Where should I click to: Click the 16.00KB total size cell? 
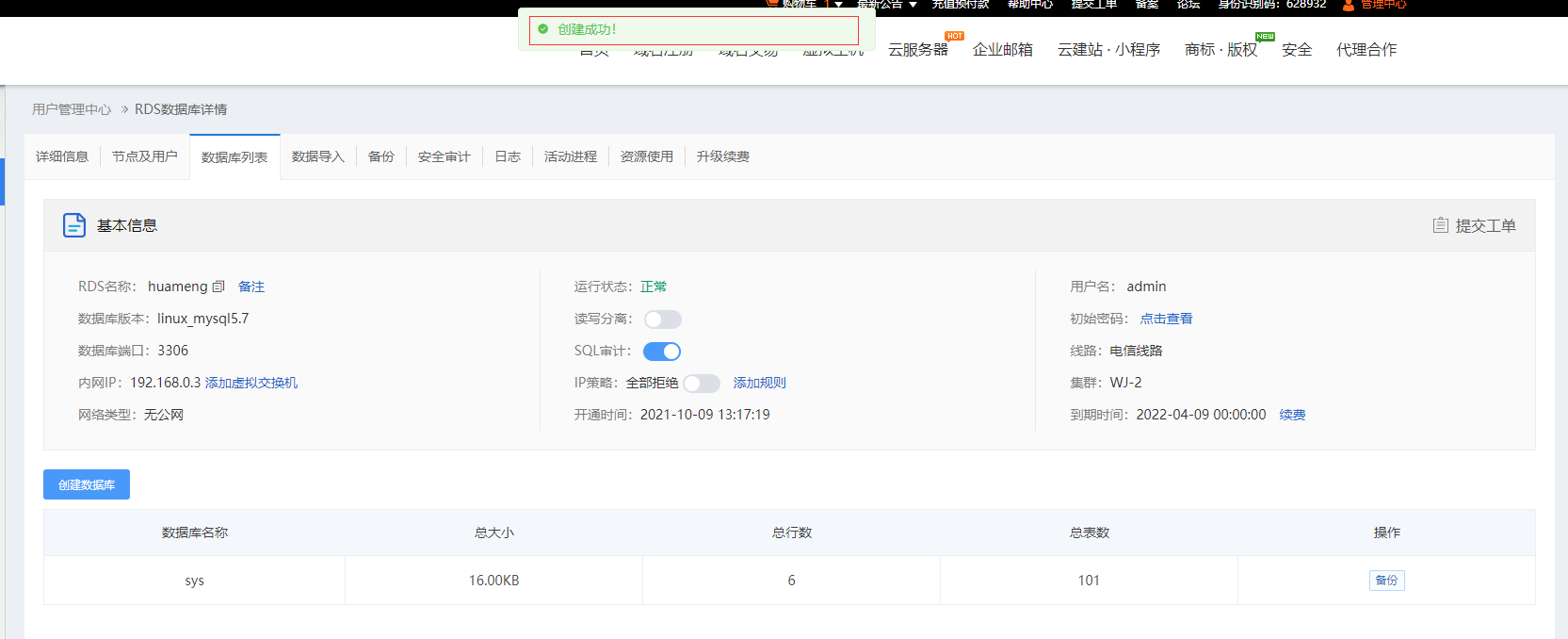[494, 581]
